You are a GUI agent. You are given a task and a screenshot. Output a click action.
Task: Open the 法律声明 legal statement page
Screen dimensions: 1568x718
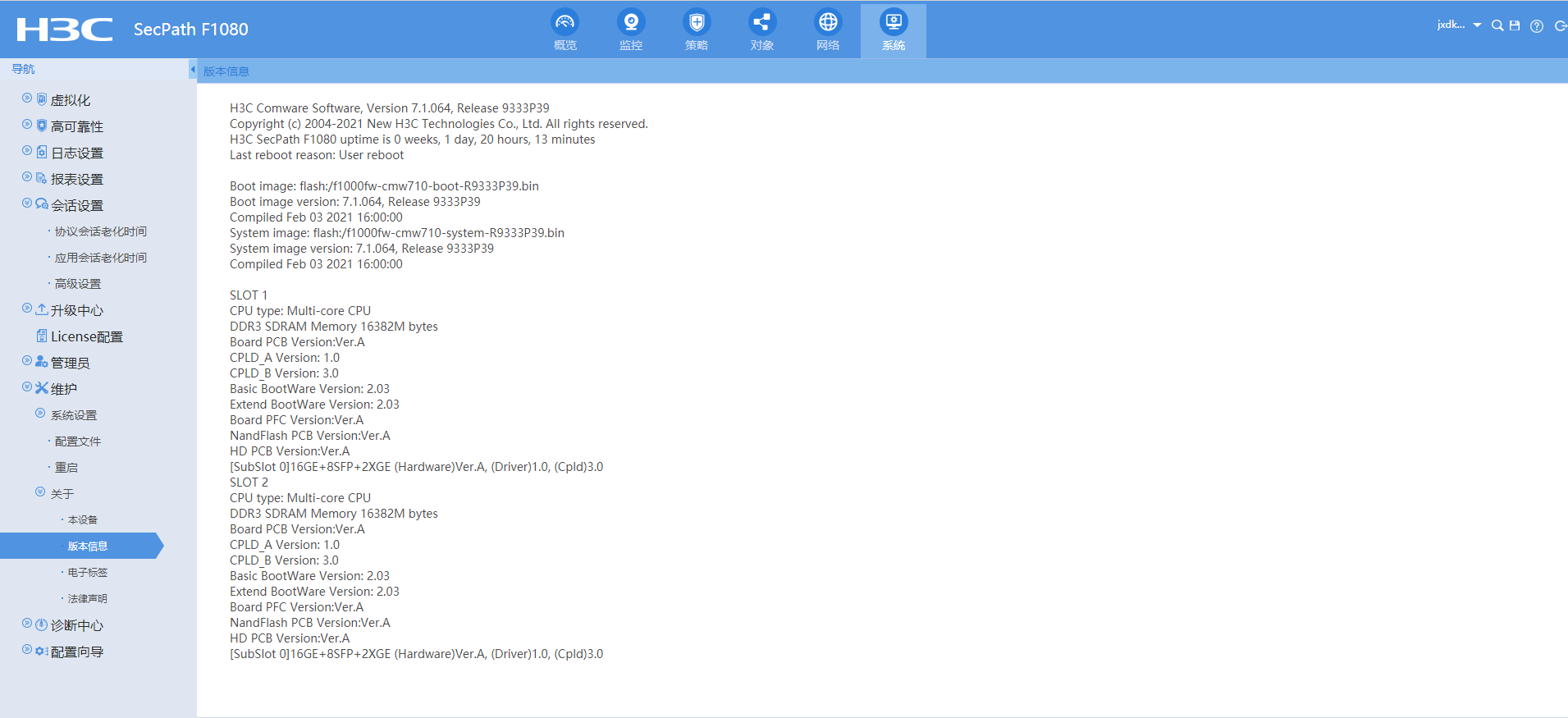click(88, 599)
